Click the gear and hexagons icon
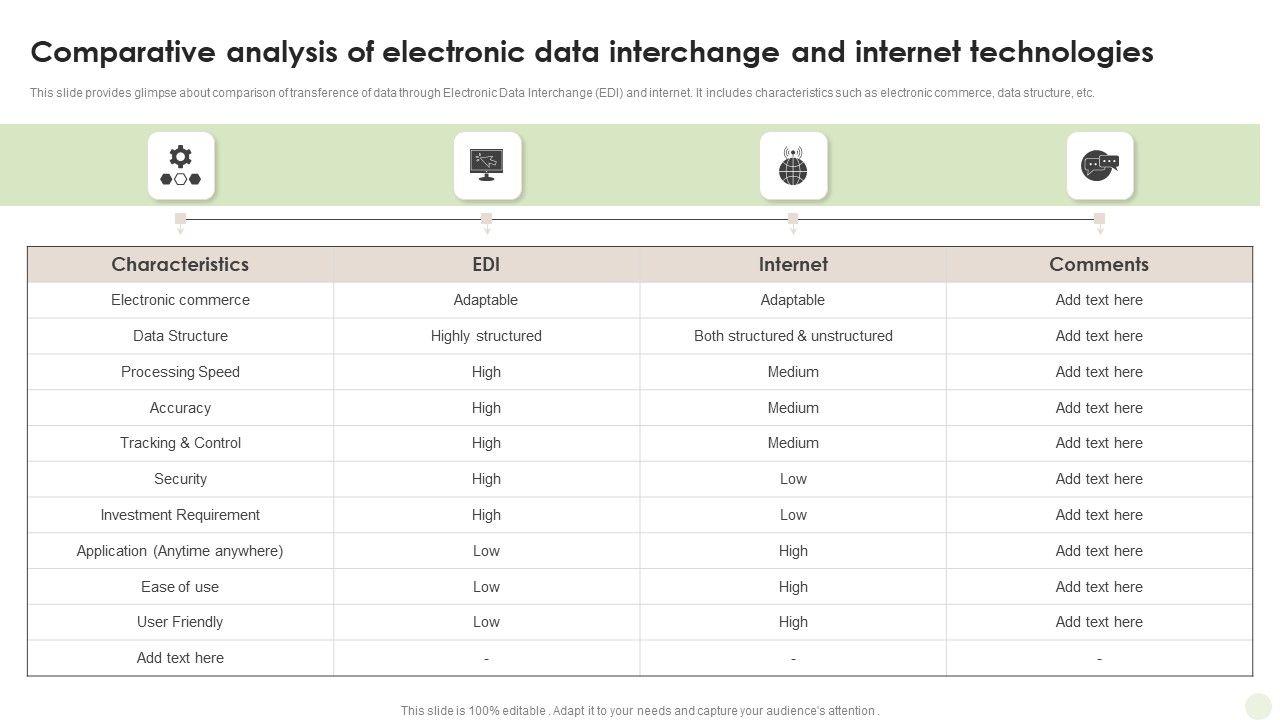Viewport: 1280px width, 720px height. pos(181,166)
